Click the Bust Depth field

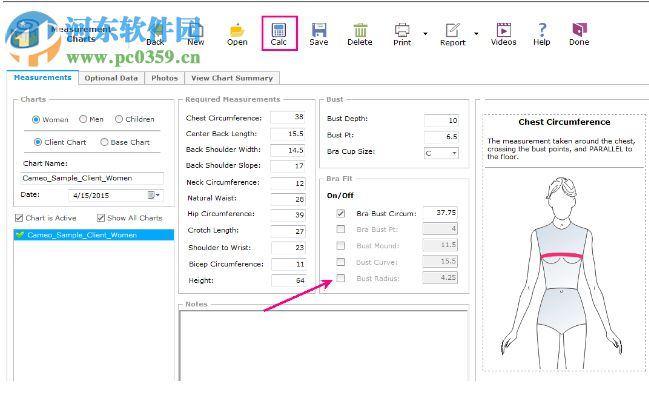441,120
